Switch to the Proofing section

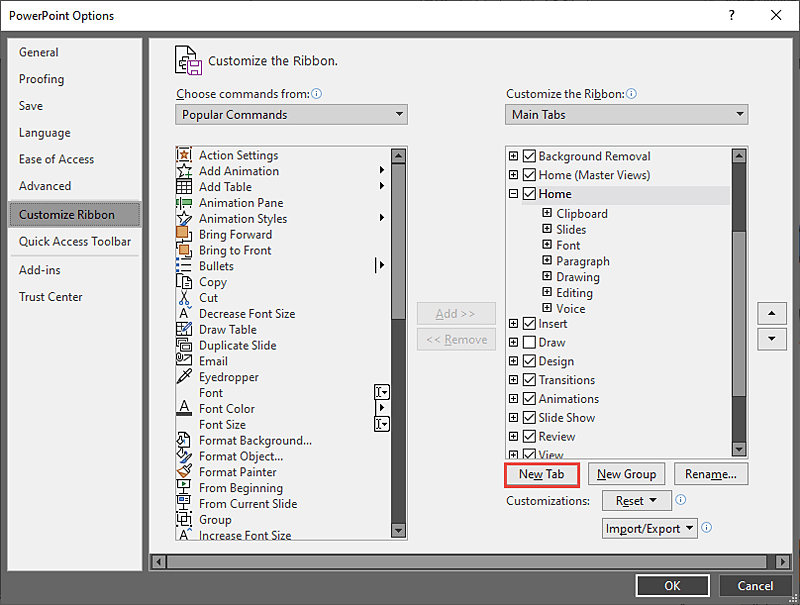[41, 79]
